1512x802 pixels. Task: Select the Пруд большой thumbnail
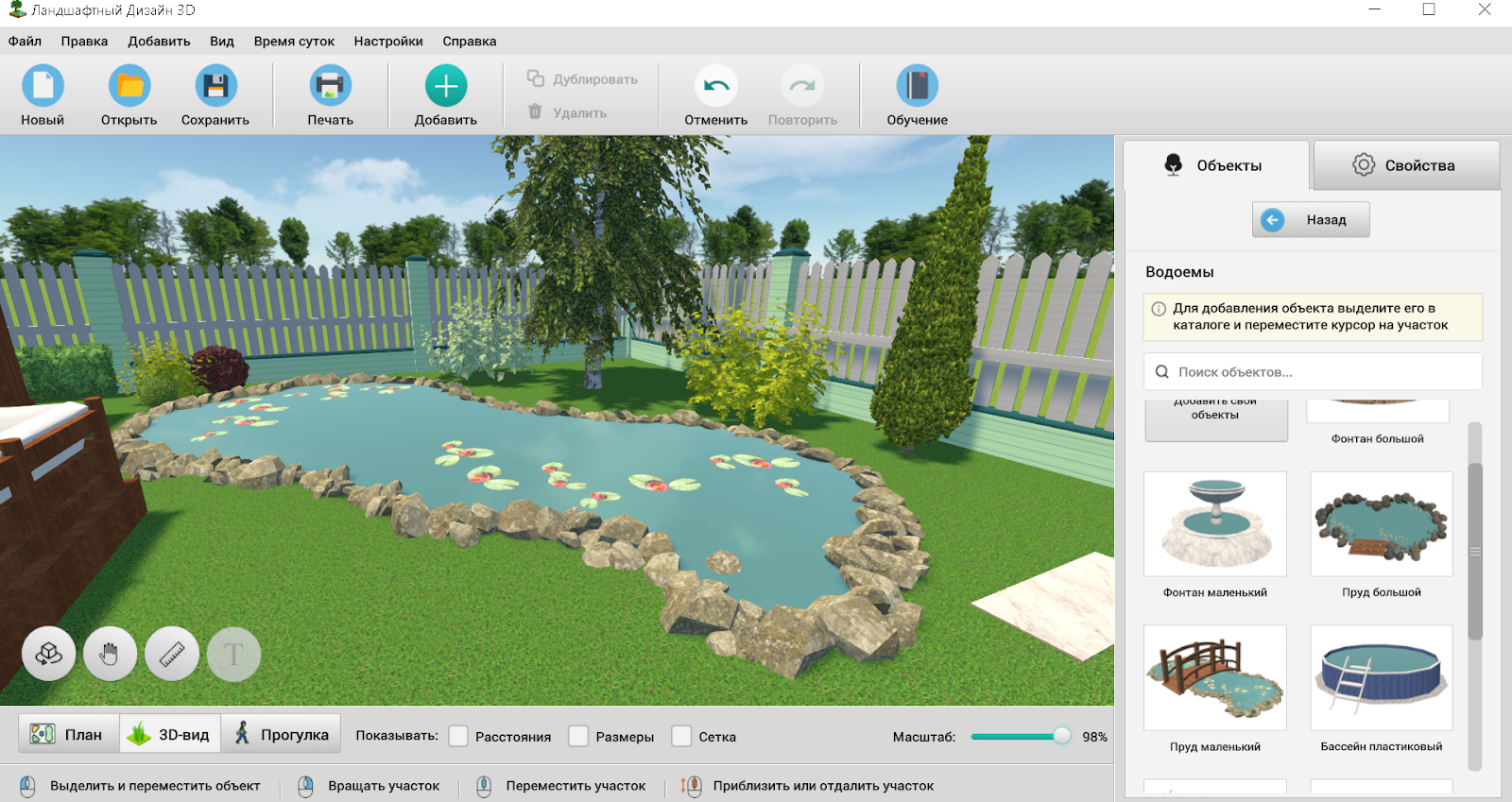(1382, 524)
